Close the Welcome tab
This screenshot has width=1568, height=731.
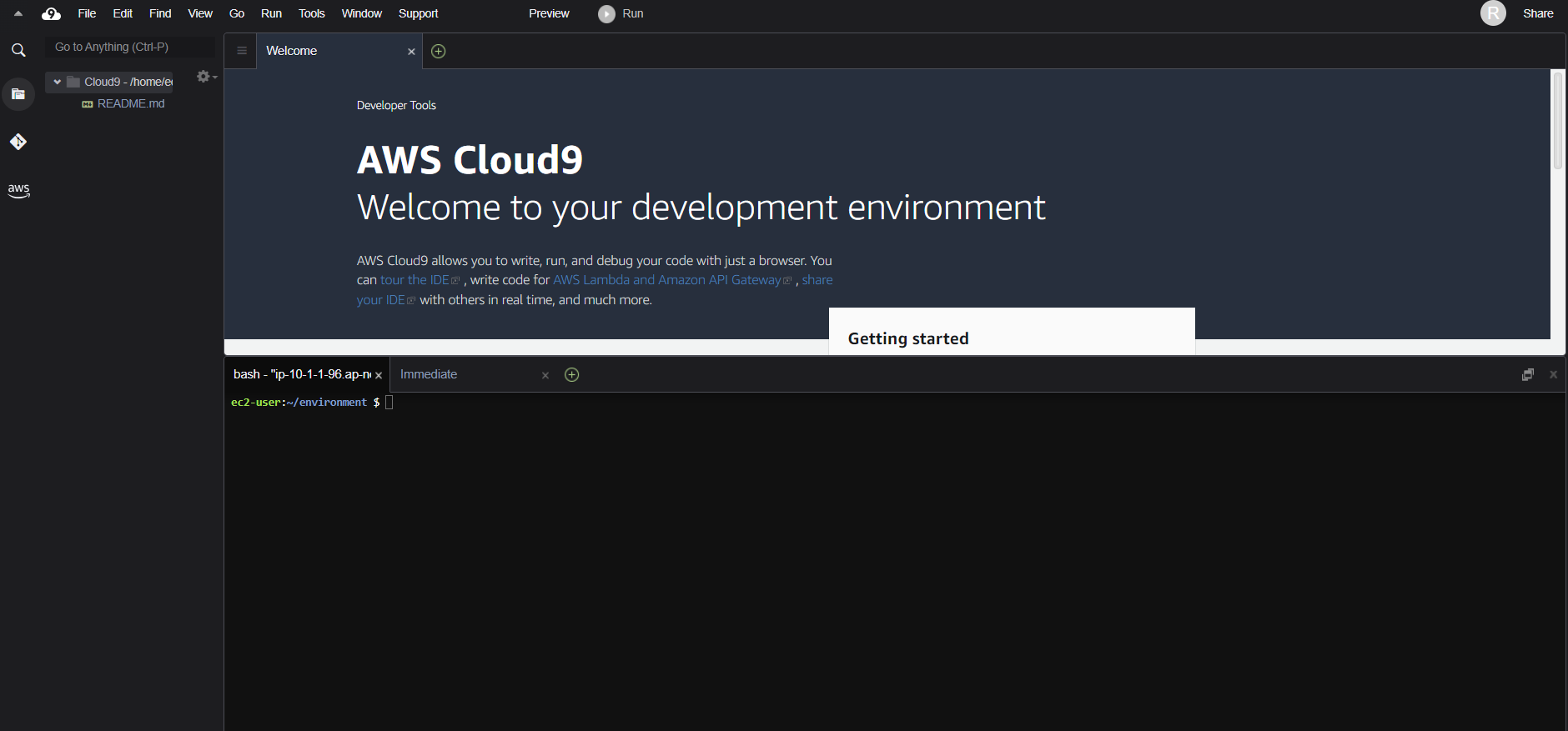tap(411, 52)
